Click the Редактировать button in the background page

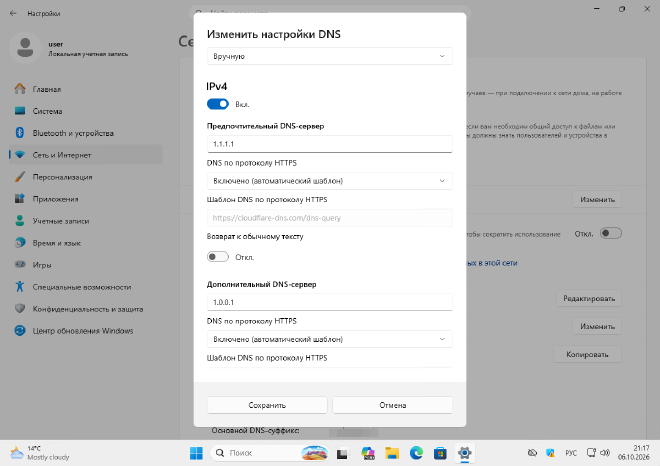coord(589,298)
